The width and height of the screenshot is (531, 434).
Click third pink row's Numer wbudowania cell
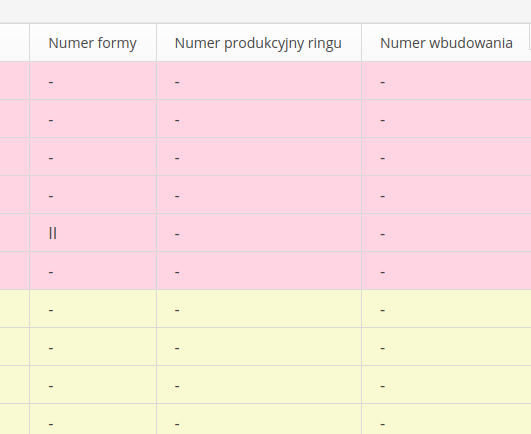[446, 156]
